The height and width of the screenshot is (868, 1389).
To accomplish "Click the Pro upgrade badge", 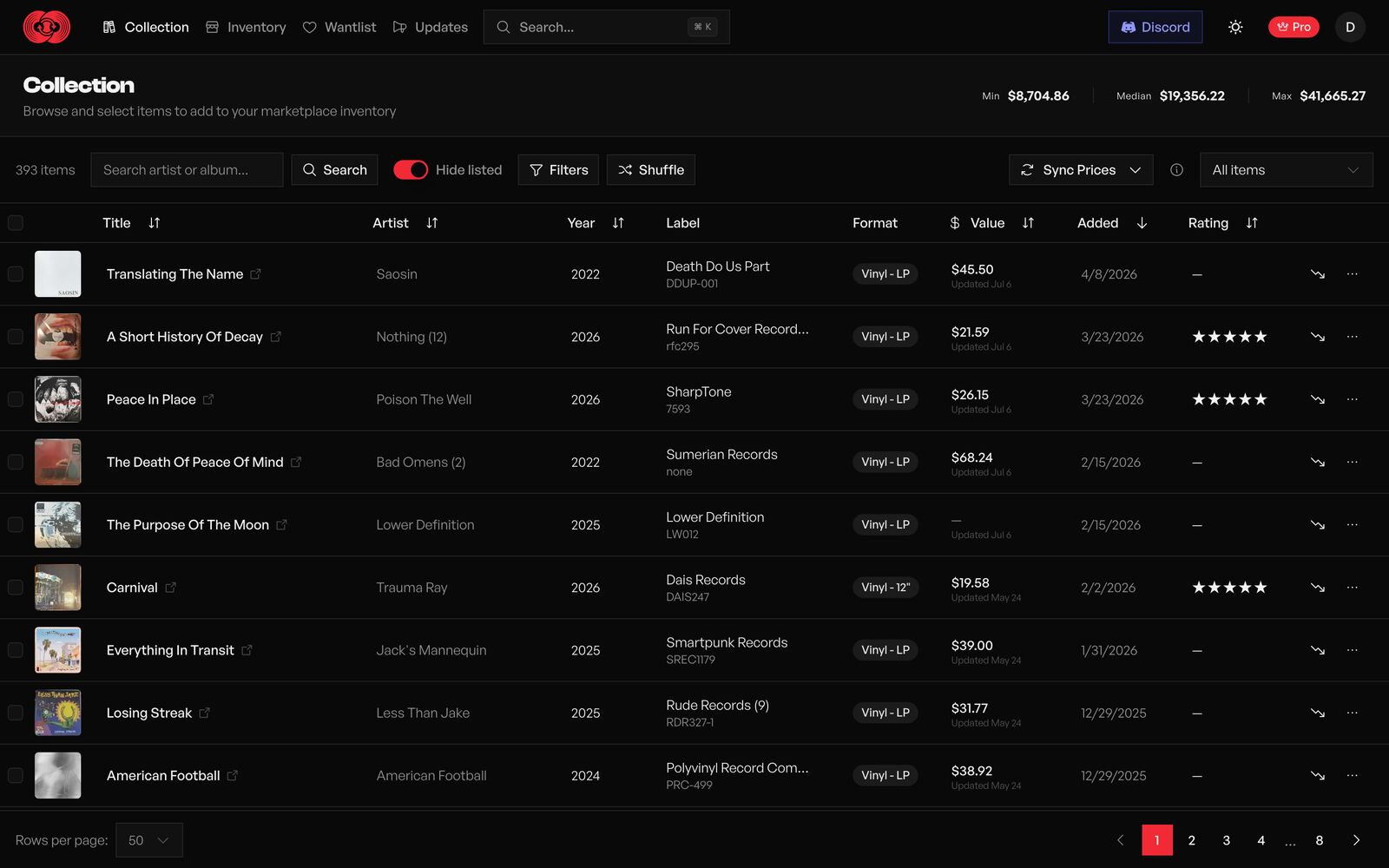I will click(1294, 27).
